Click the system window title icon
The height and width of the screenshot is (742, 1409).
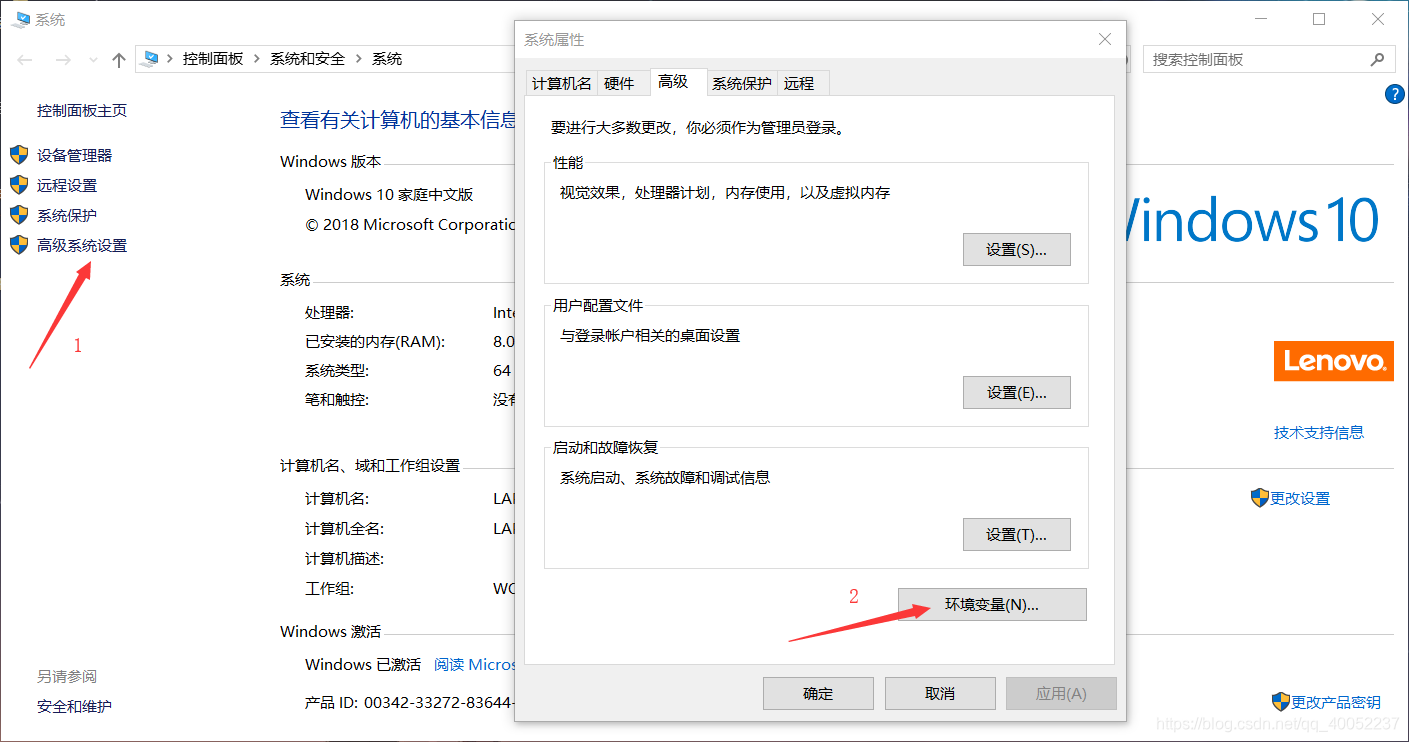(20, 19)
